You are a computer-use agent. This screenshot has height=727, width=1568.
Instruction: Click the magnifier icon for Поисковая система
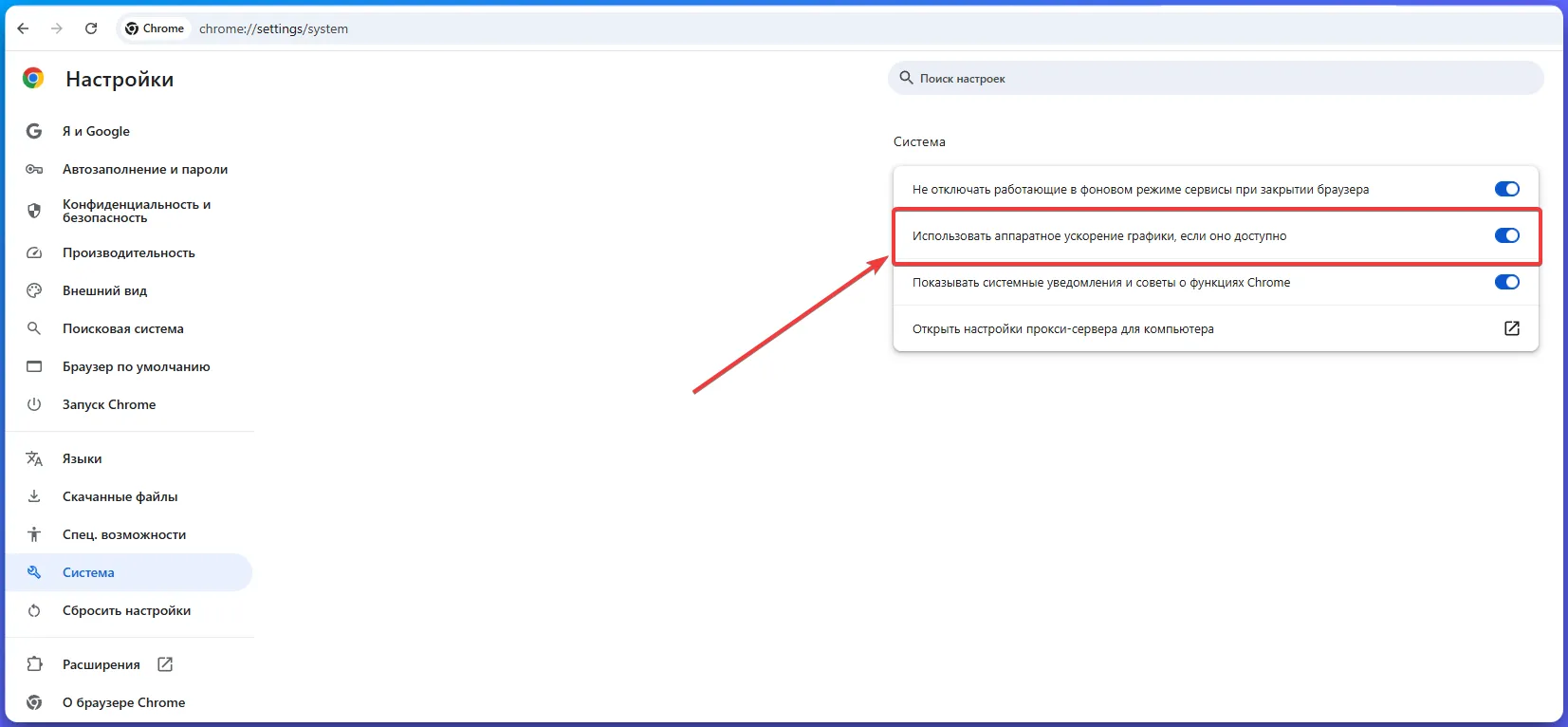pos(34,328)
